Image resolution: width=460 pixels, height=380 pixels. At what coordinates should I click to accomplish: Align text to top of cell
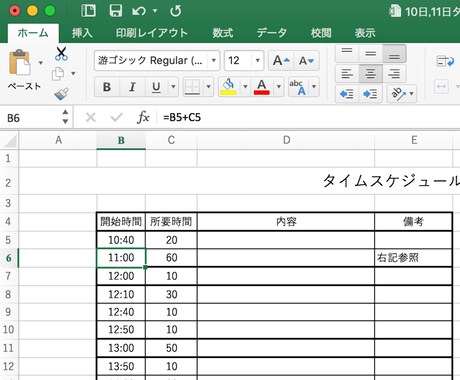point(347,53)
